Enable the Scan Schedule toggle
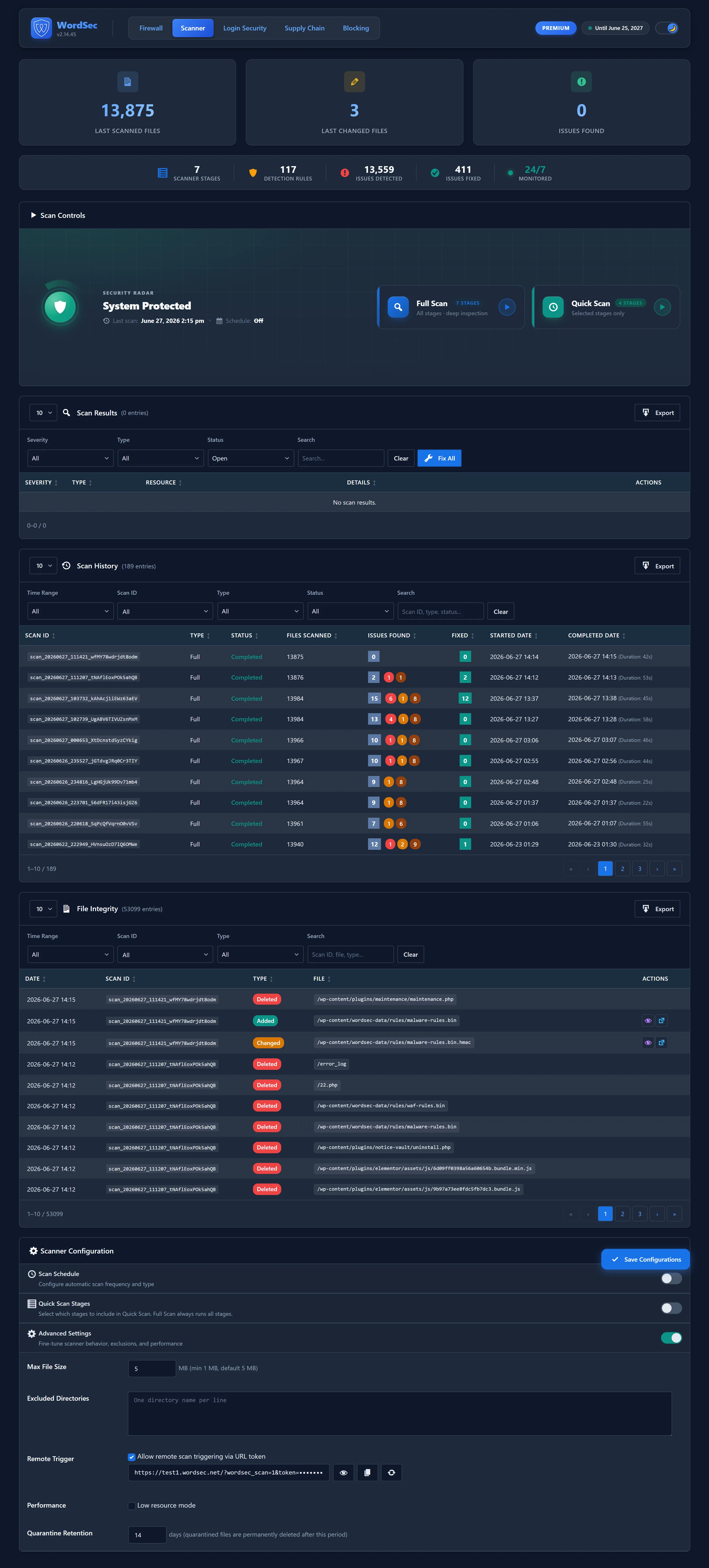The height and width of the screenshot is (1568, 709). [x=671, y=1278]
